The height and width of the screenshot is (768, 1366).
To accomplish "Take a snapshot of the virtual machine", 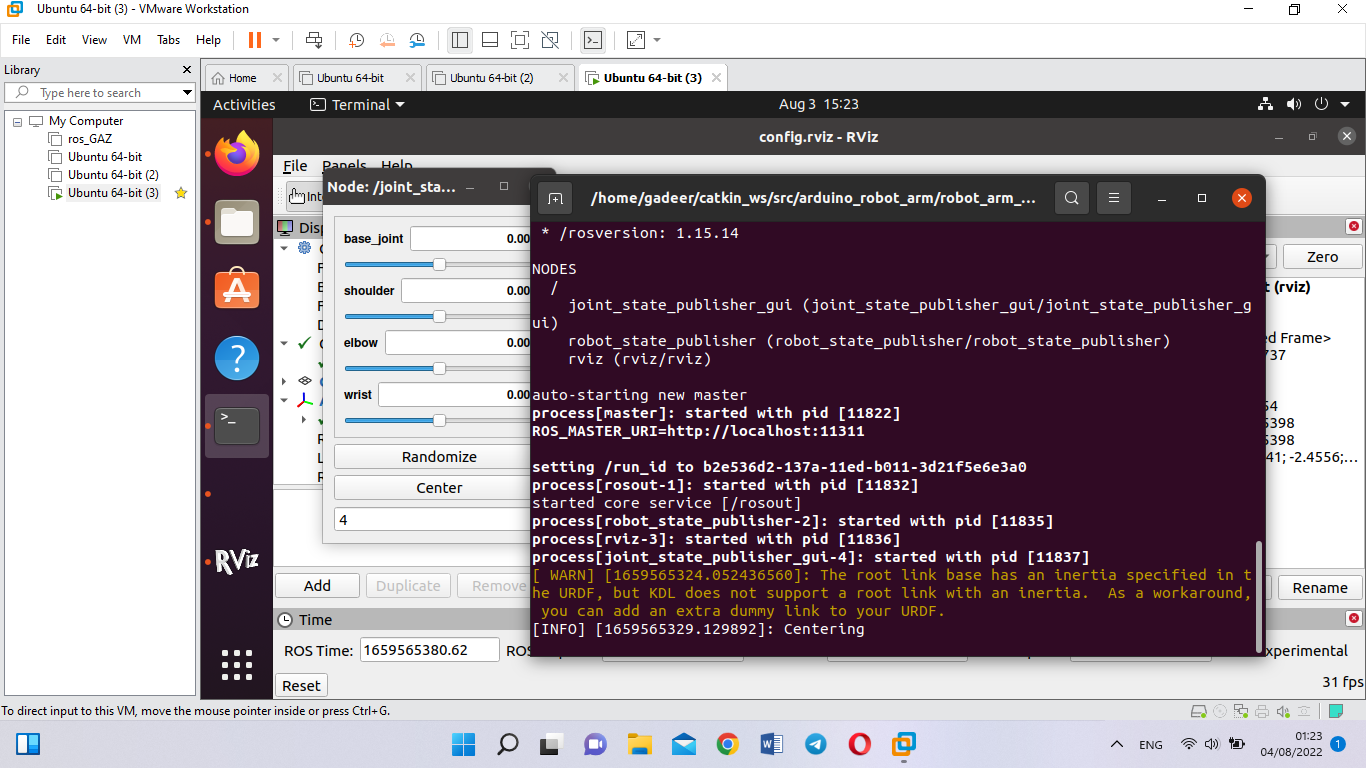I will pos(357,40).
